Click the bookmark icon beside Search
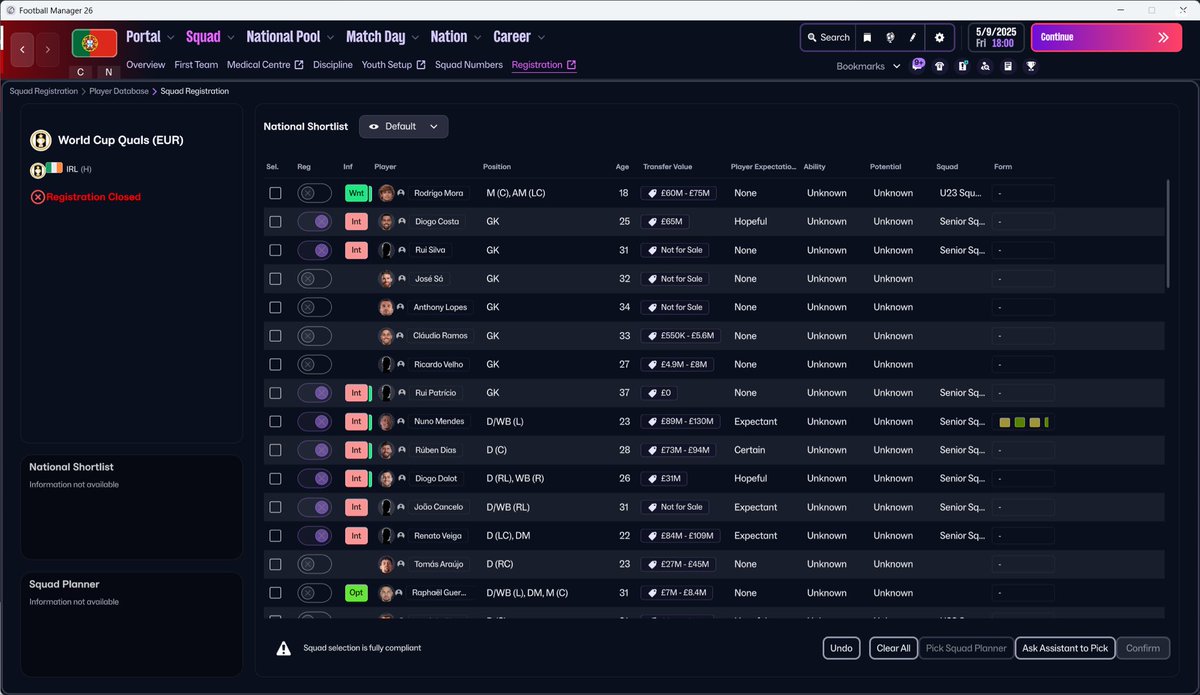The image size is (1200, 695). pyautogui.click(x=867, y=37)
